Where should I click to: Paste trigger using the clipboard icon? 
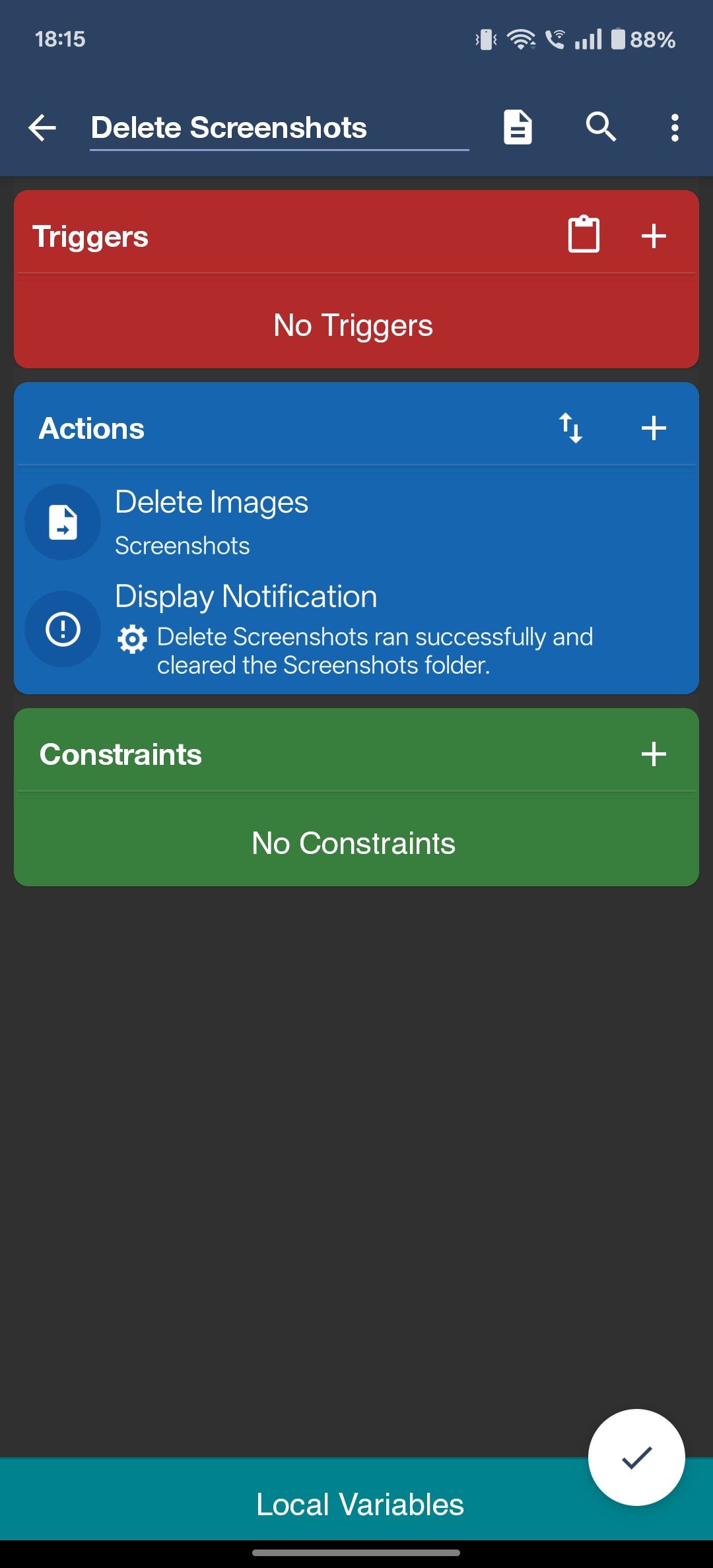[x=584, y=234]
